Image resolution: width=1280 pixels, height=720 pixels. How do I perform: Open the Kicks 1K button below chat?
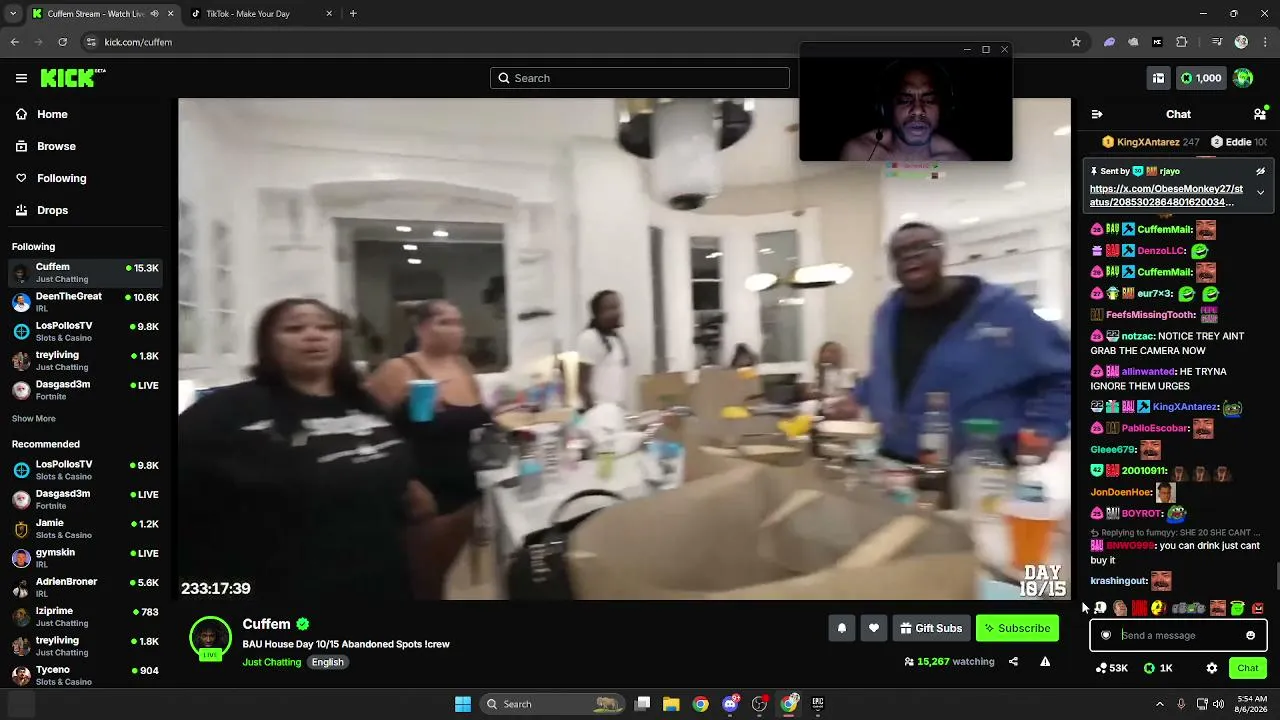1159,668
